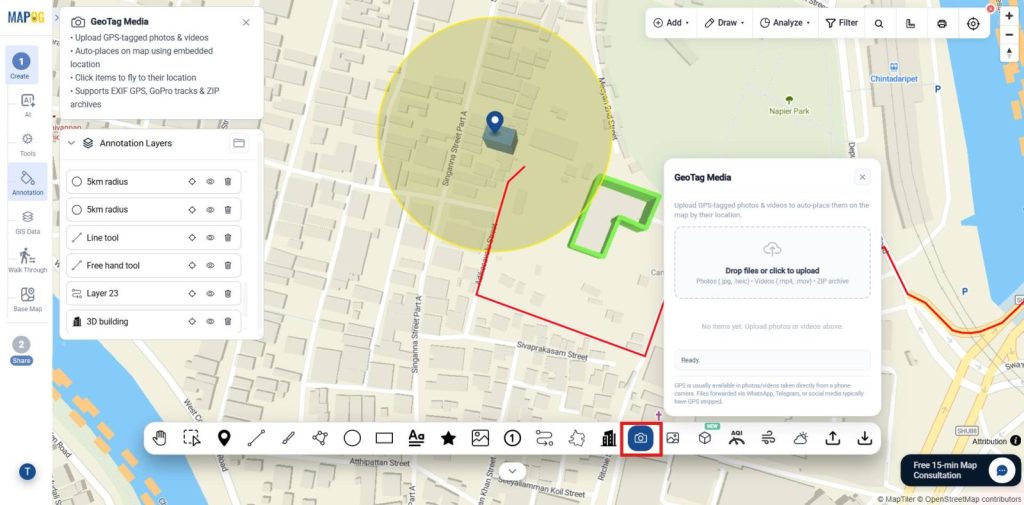Toggle visibility of 3D building layer
1024x505 pixels.
pyautogui.click(x=210, y=321)
